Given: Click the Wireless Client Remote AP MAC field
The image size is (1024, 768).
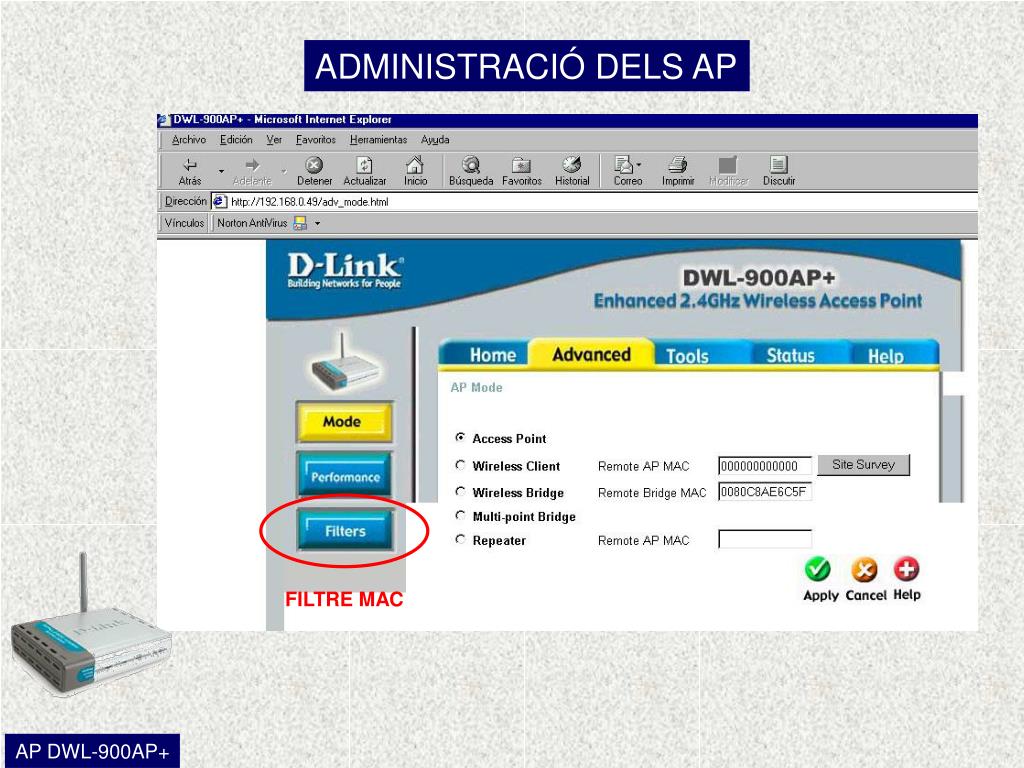Looking at the screenshot, I should pos(765,466).
